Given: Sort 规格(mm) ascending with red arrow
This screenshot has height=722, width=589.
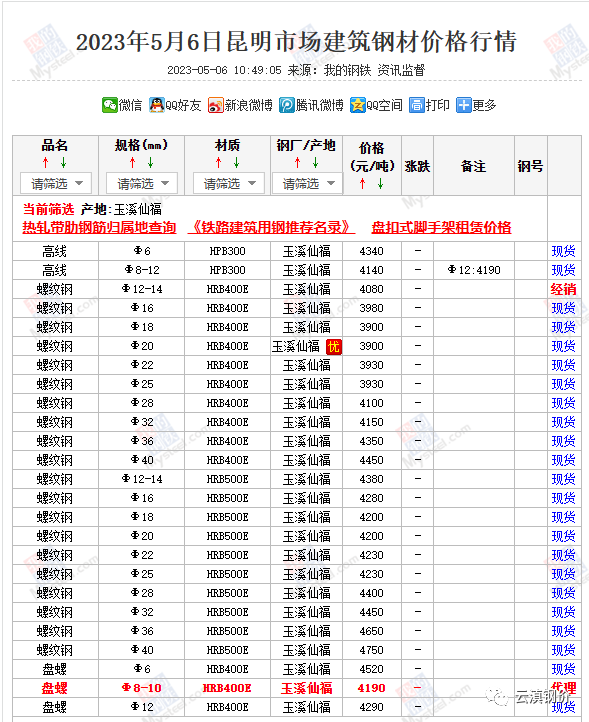Looking at the screenshot, I should 133,163.
